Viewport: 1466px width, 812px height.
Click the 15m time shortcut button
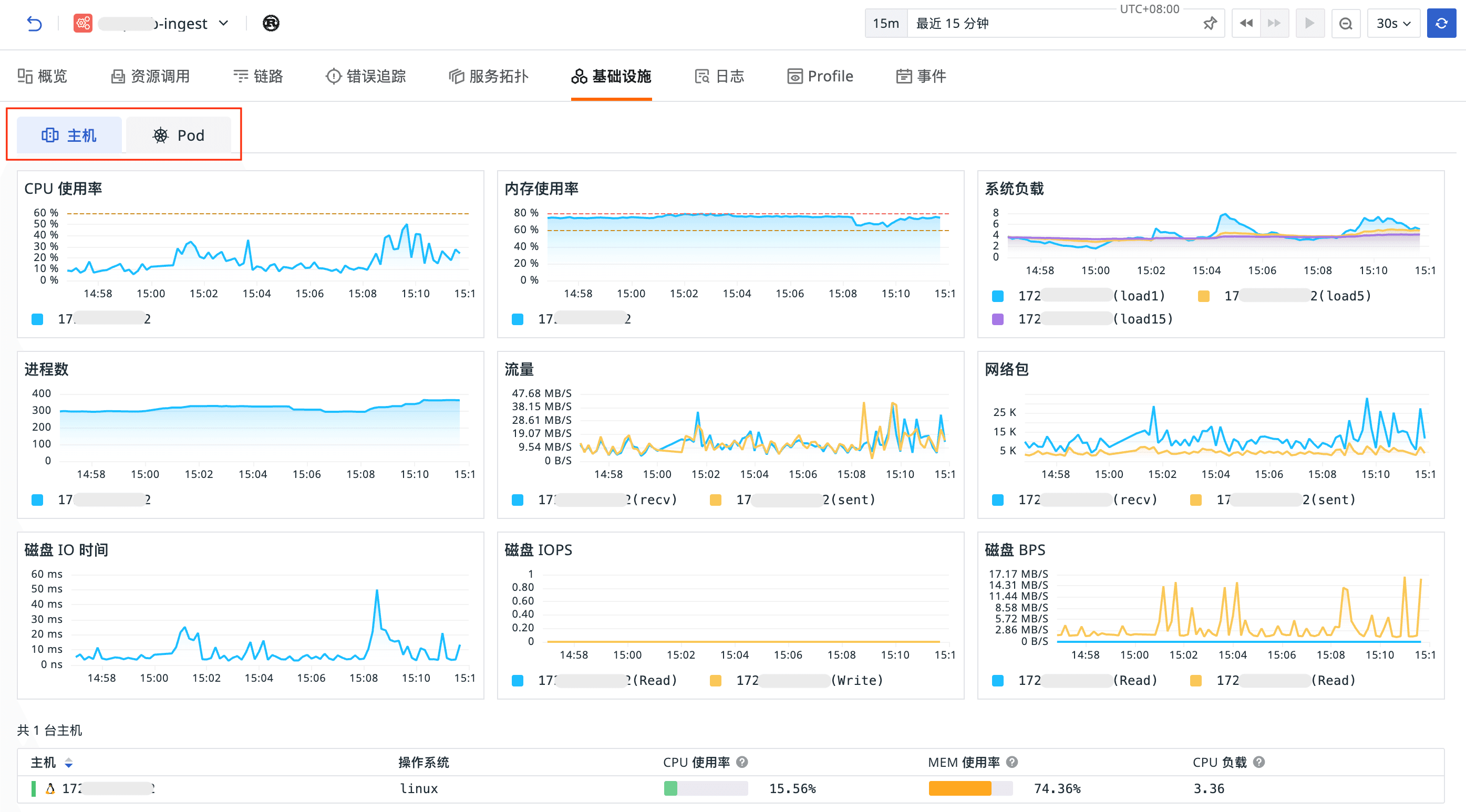click(885, 23)
